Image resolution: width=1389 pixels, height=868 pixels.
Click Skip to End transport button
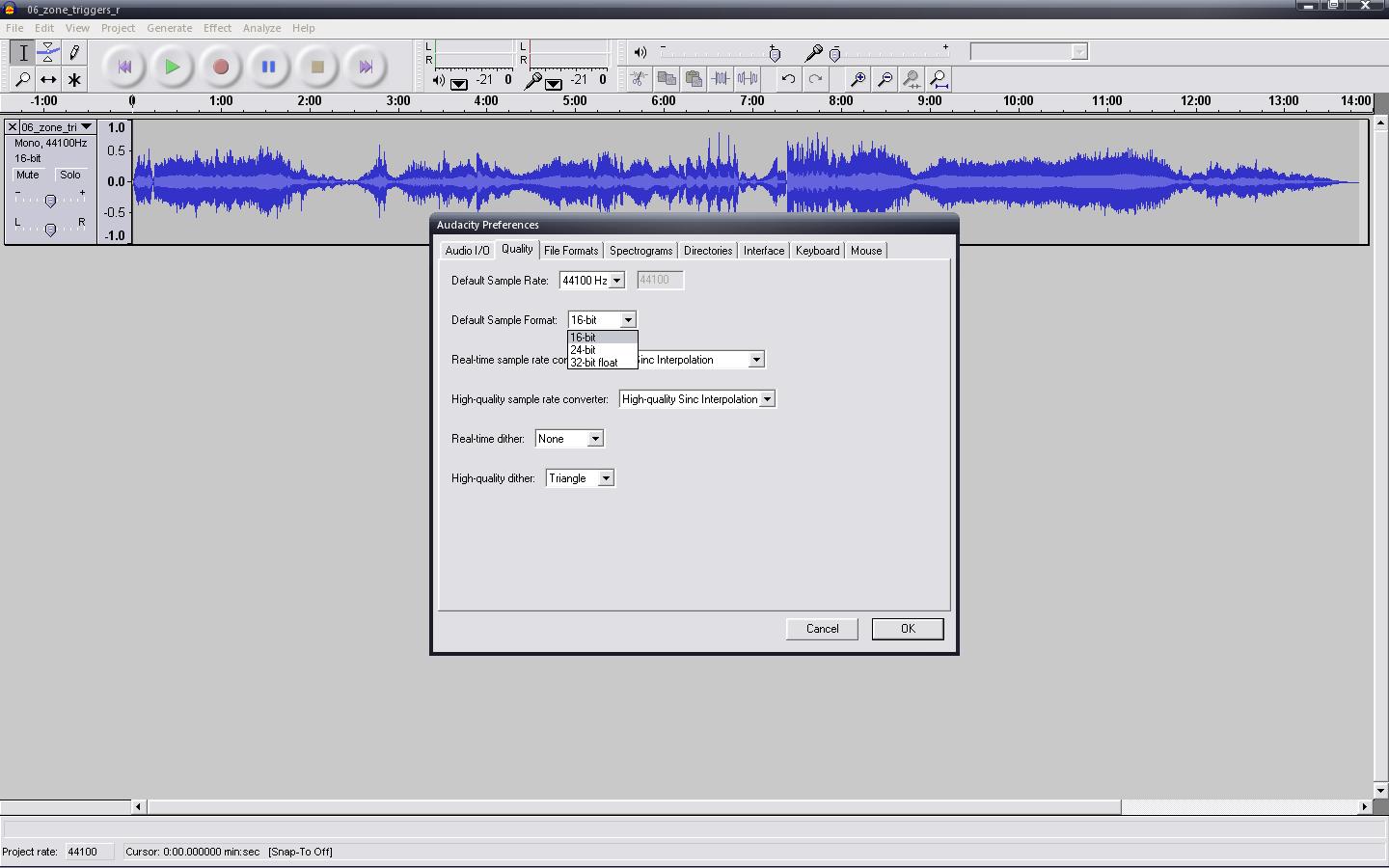point(366,67)
